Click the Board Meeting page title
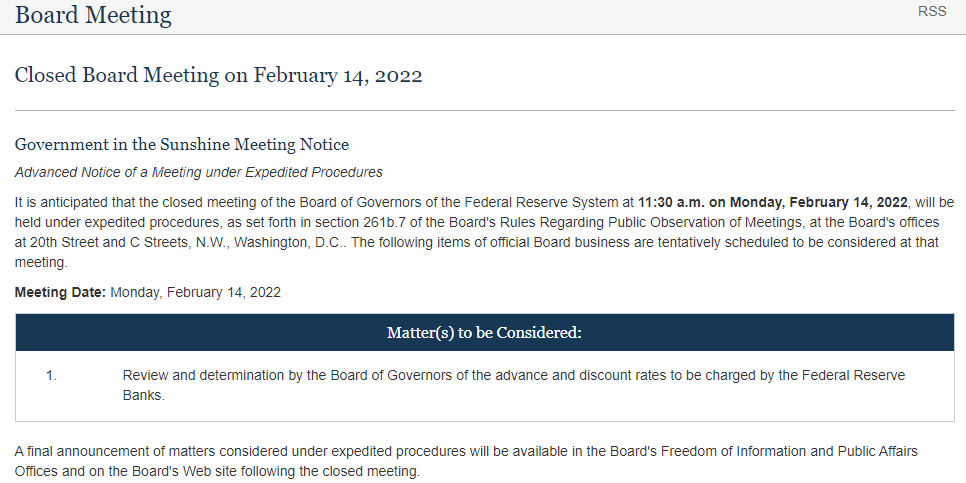 93,15
